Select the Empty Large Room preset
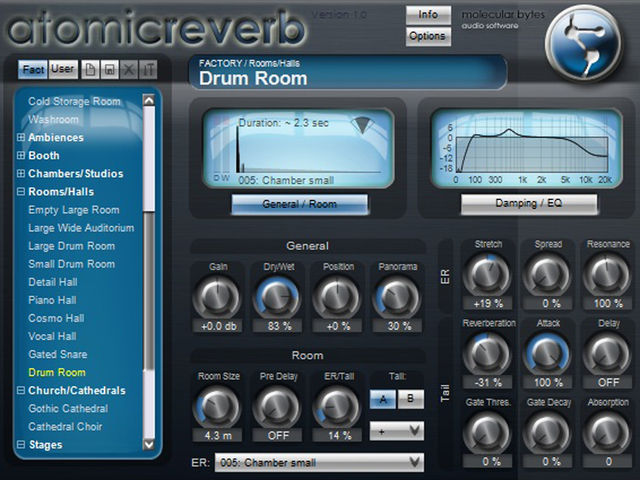The height and width of the screenshot is (480, 640). point(74,210)
